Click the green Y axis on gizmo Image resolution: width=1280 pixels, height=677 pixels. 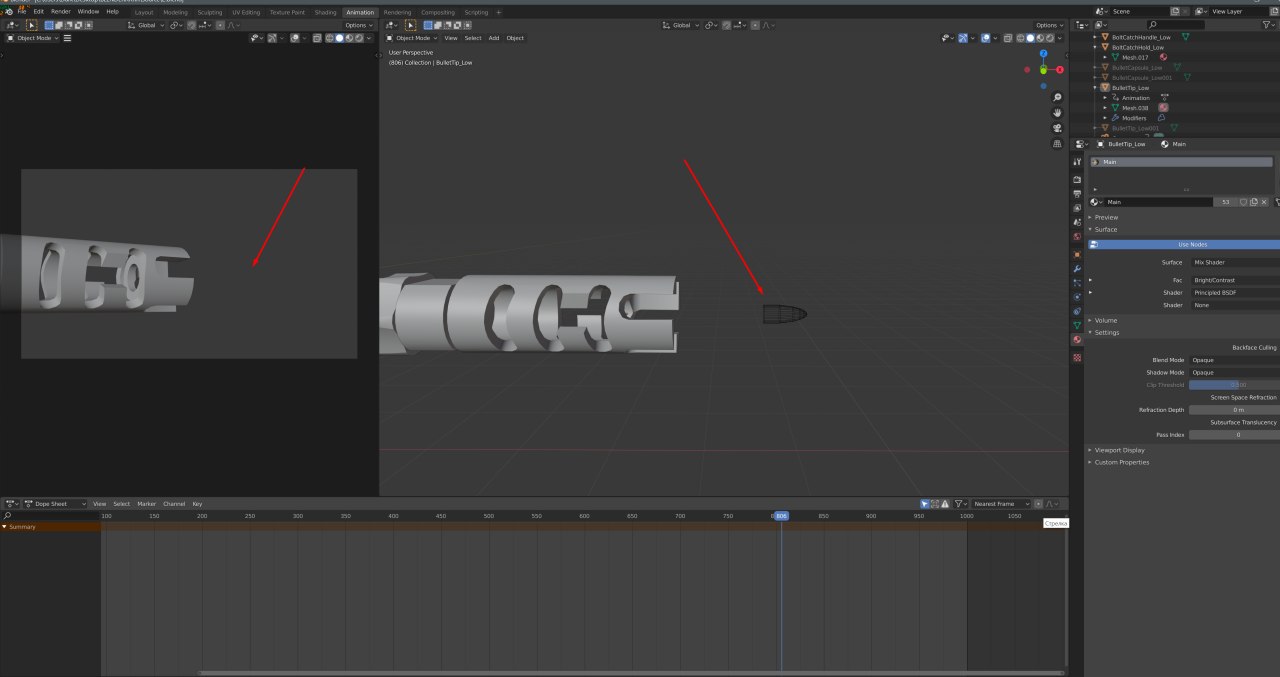[x=1043, y=70]
